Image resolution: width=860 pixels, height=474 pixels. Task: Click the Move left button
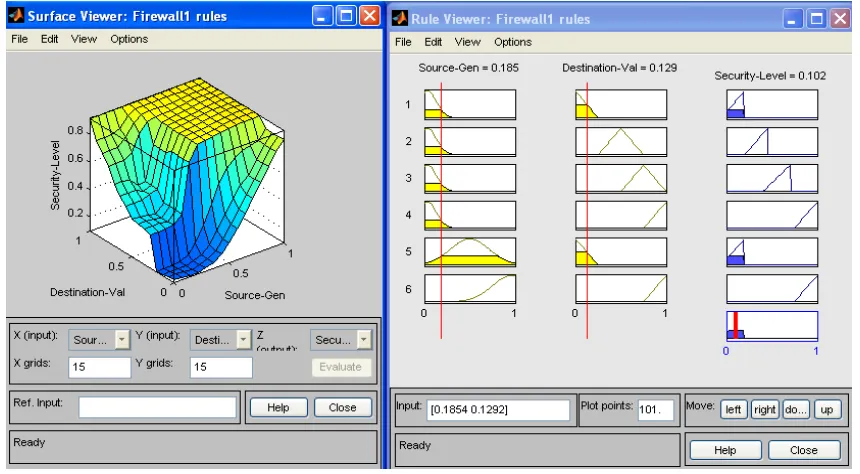tap(733, 409)
